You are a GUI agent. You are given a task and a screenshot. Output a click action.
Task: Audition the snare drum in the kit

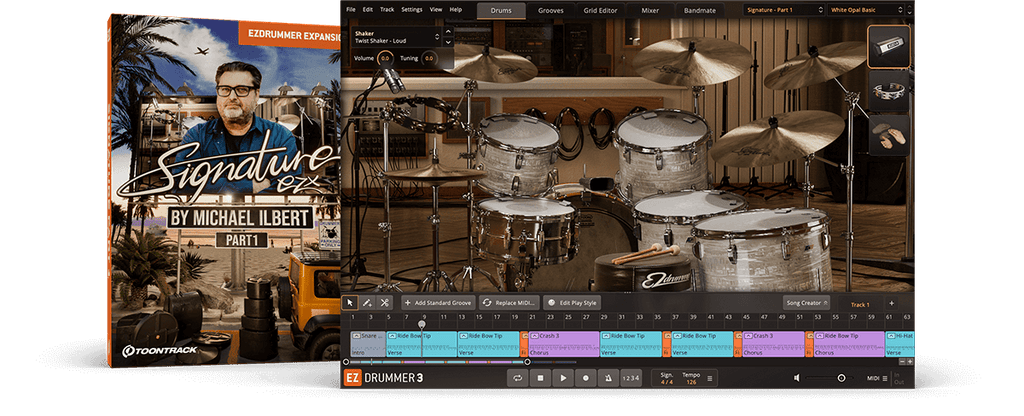524,229
